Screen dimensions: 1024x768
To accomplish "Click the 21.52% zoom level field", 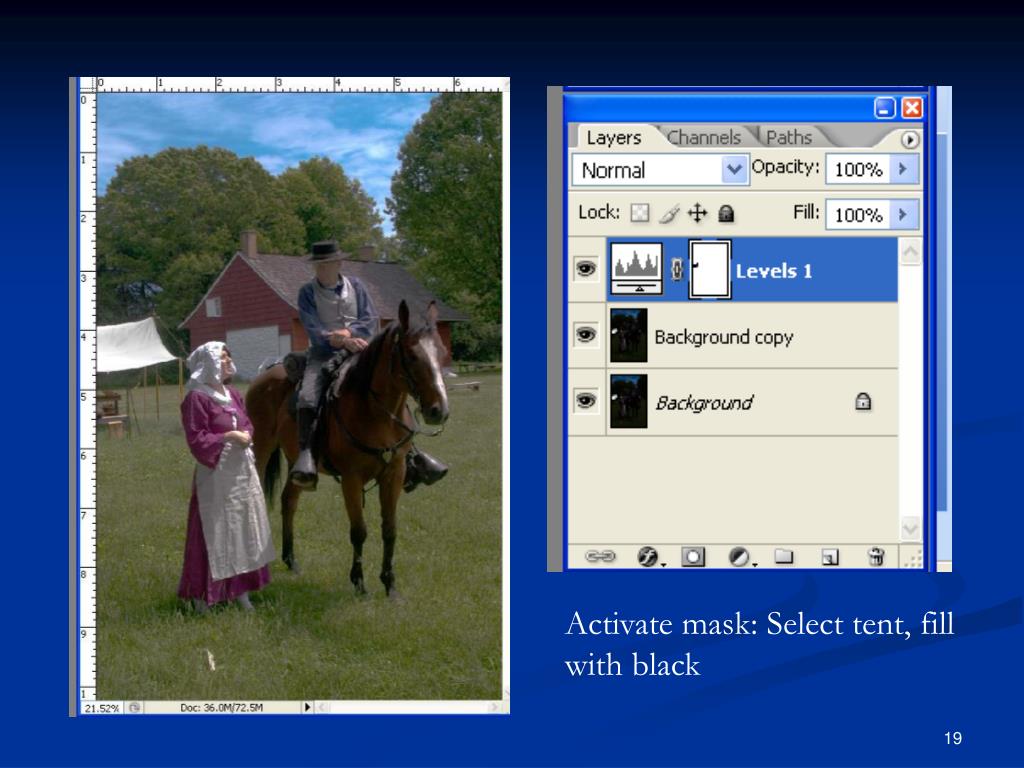I will coord(103,708).
